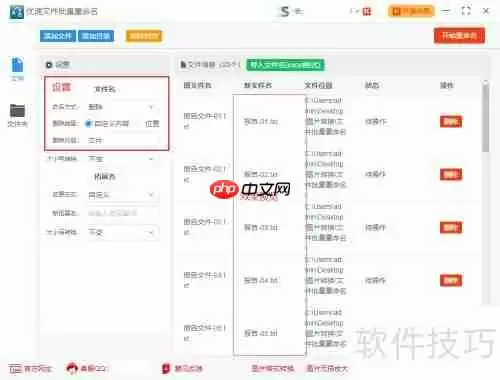
Task: Click the orange clear list button
Action: (144, 36)
